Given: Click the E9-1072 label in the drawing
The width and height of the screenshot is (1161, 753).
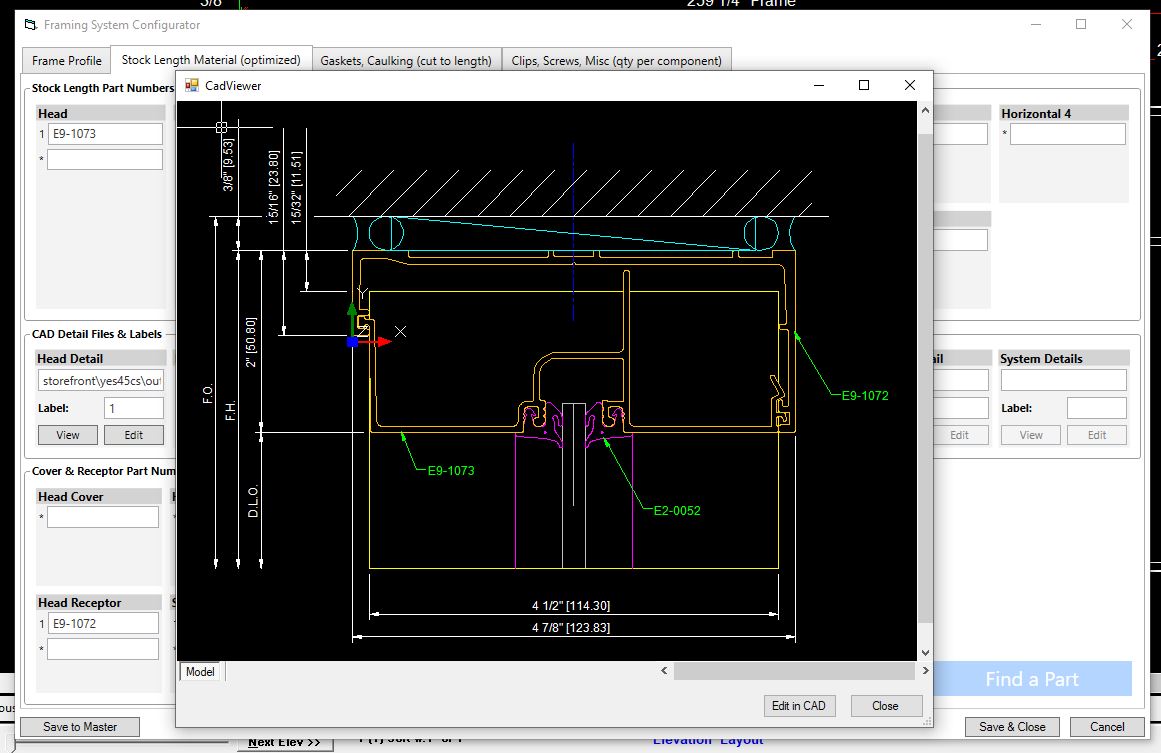Looking at the screenshot, I should [x=865, y=395].
